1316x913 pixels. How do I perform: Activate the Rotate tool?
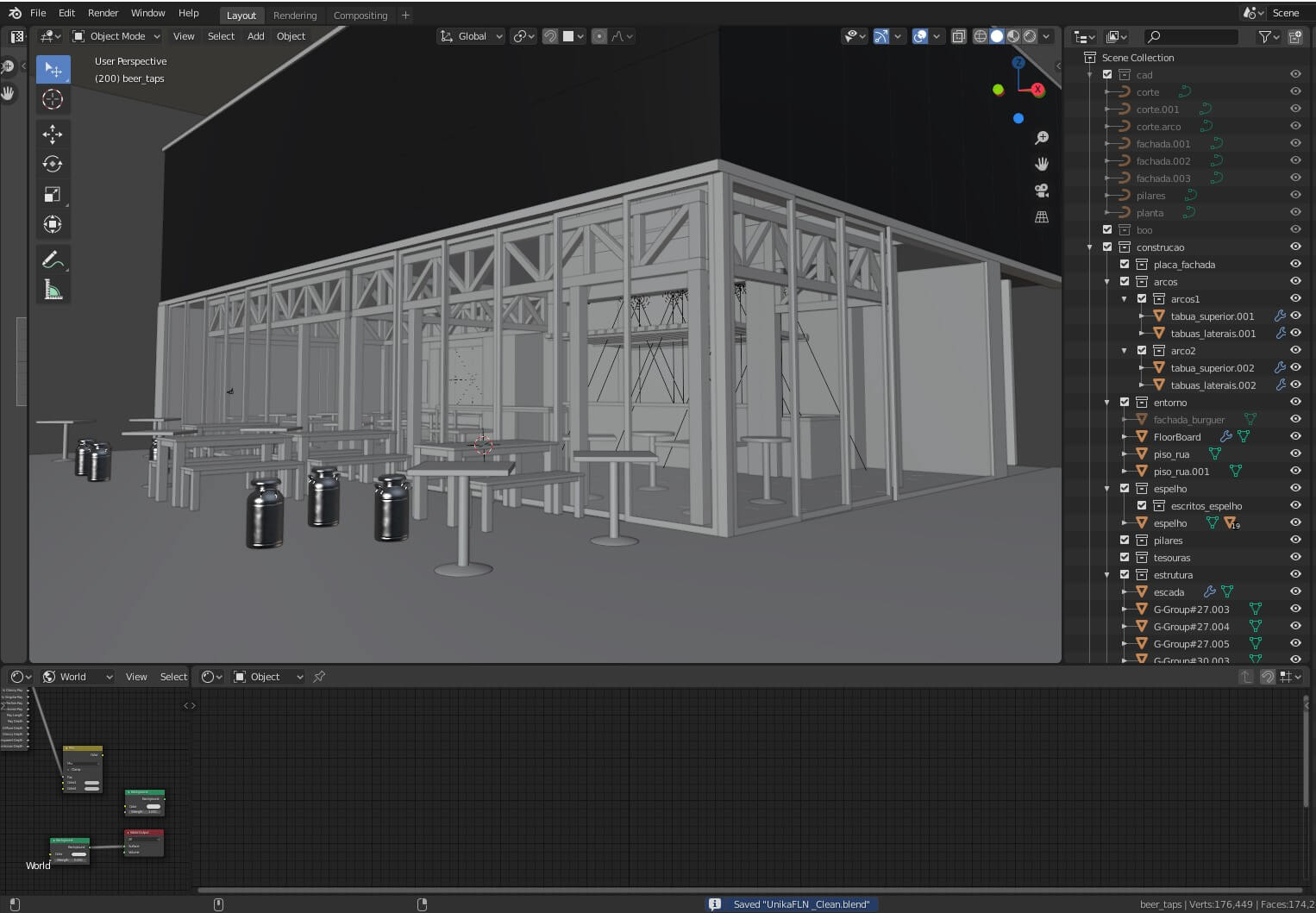click(x=53, y=164)
